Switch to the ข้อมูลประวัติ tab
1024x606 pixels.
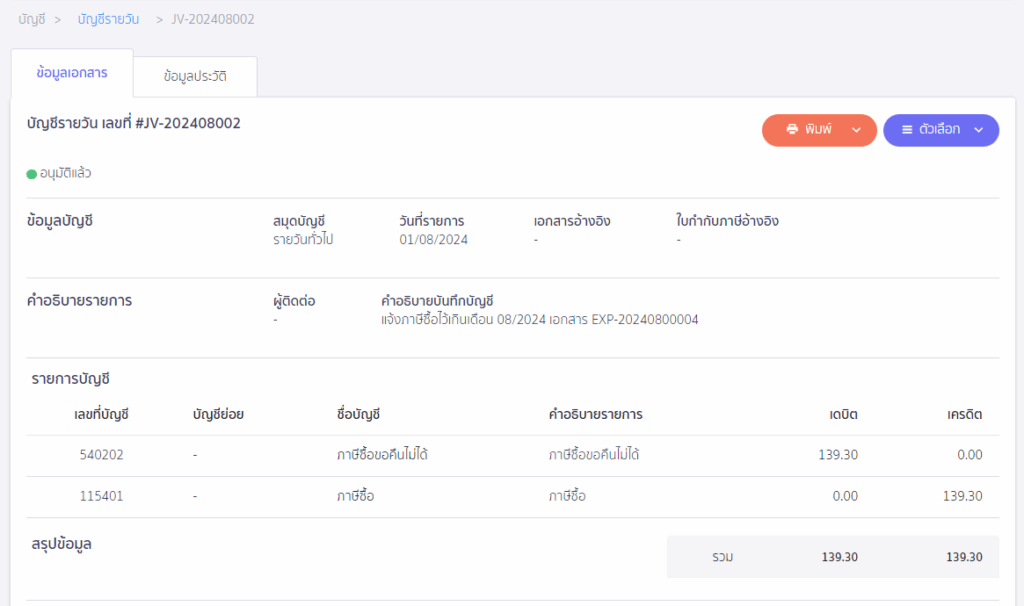pos(195,76)
